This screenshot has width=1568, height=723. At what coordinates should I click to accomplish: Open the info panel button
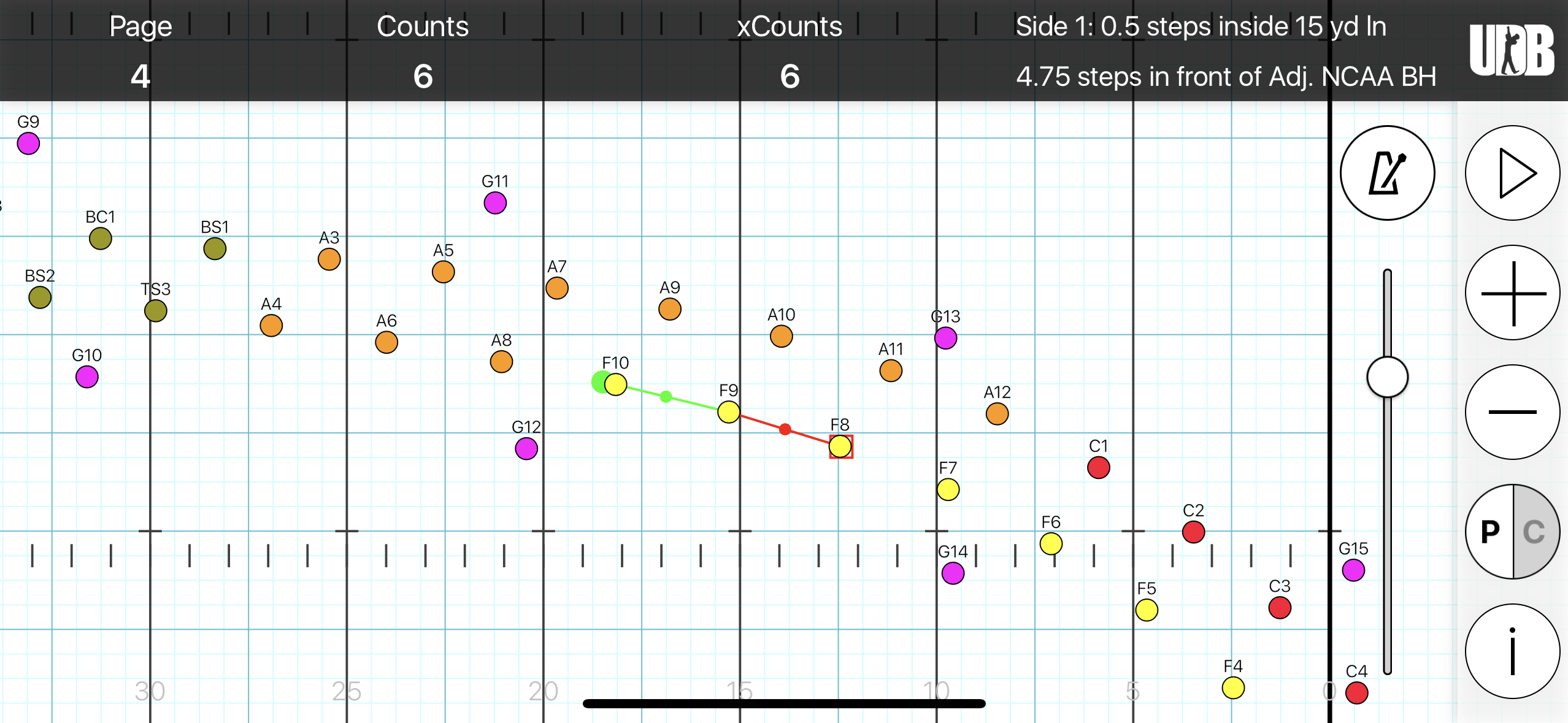1512,651
